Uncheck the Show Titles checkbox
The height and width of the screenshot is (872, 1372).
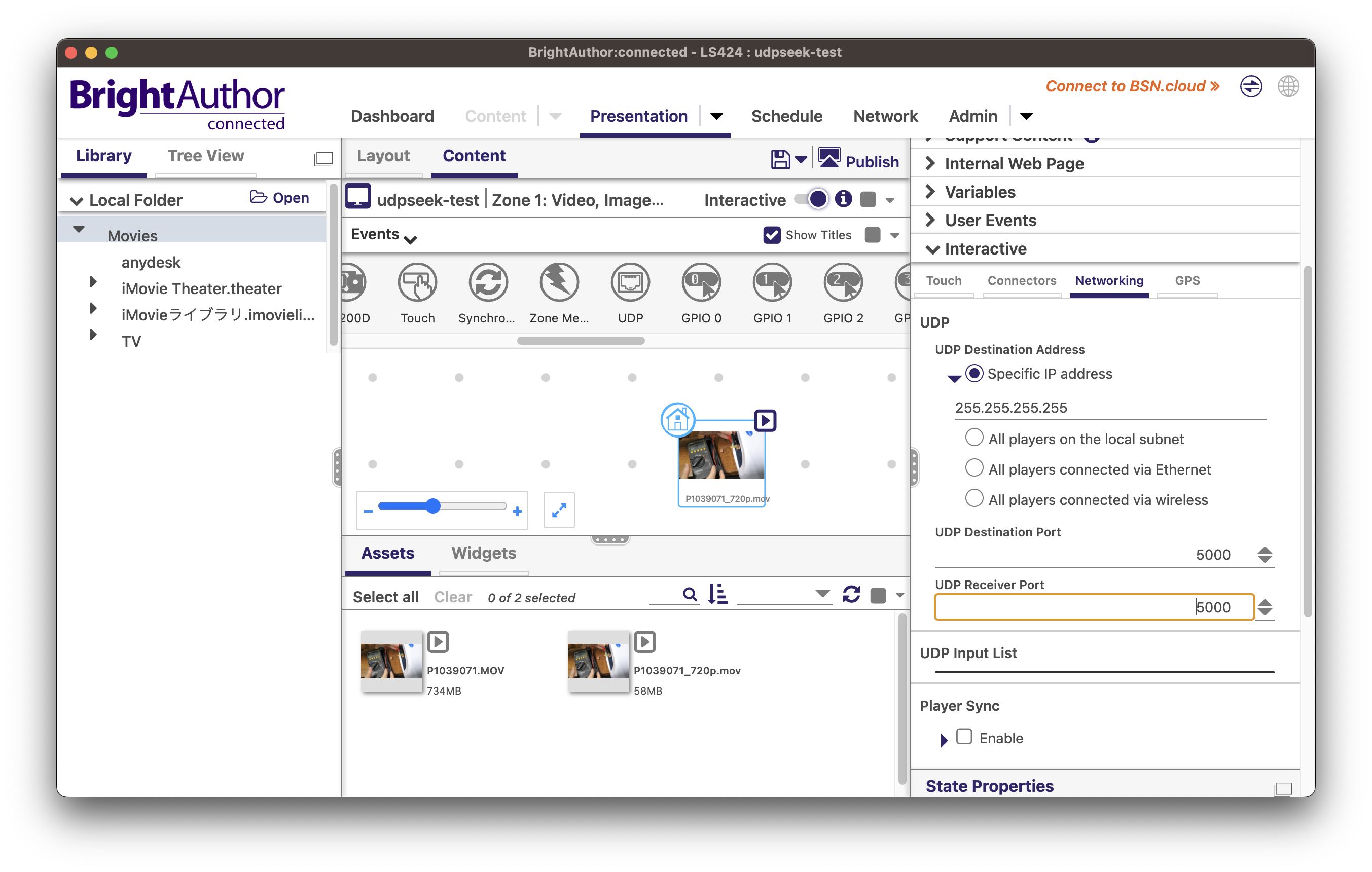pyautogui.click(x=772, y=235)
